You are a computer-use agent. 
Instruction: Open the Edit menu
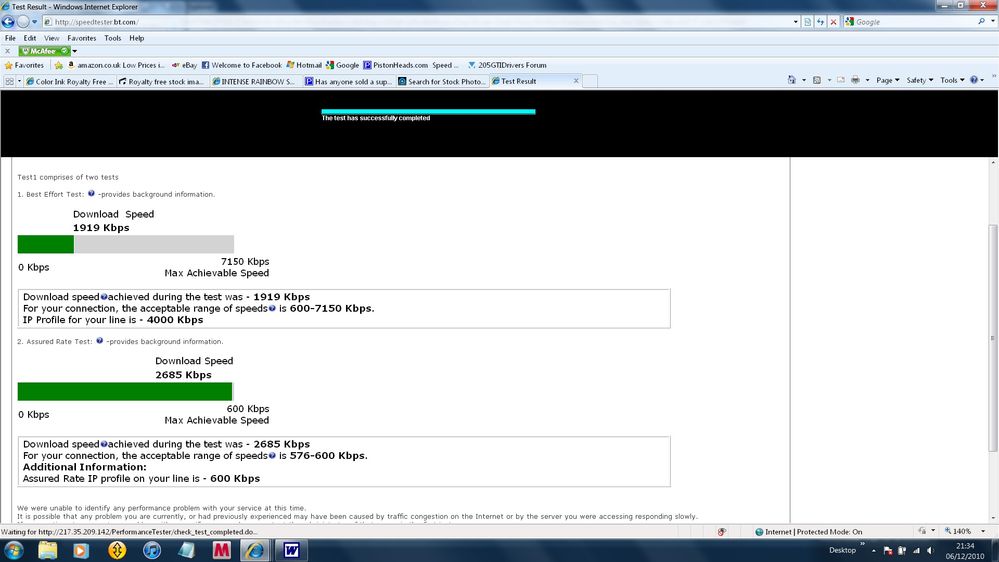pos(30,38)
